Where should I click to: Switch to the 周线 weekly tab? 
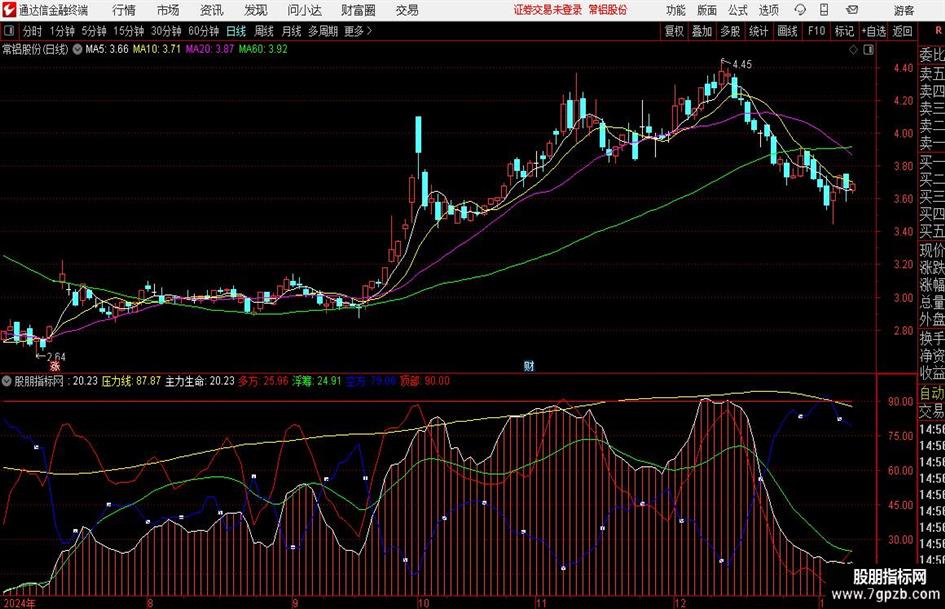tap(264, 31)
